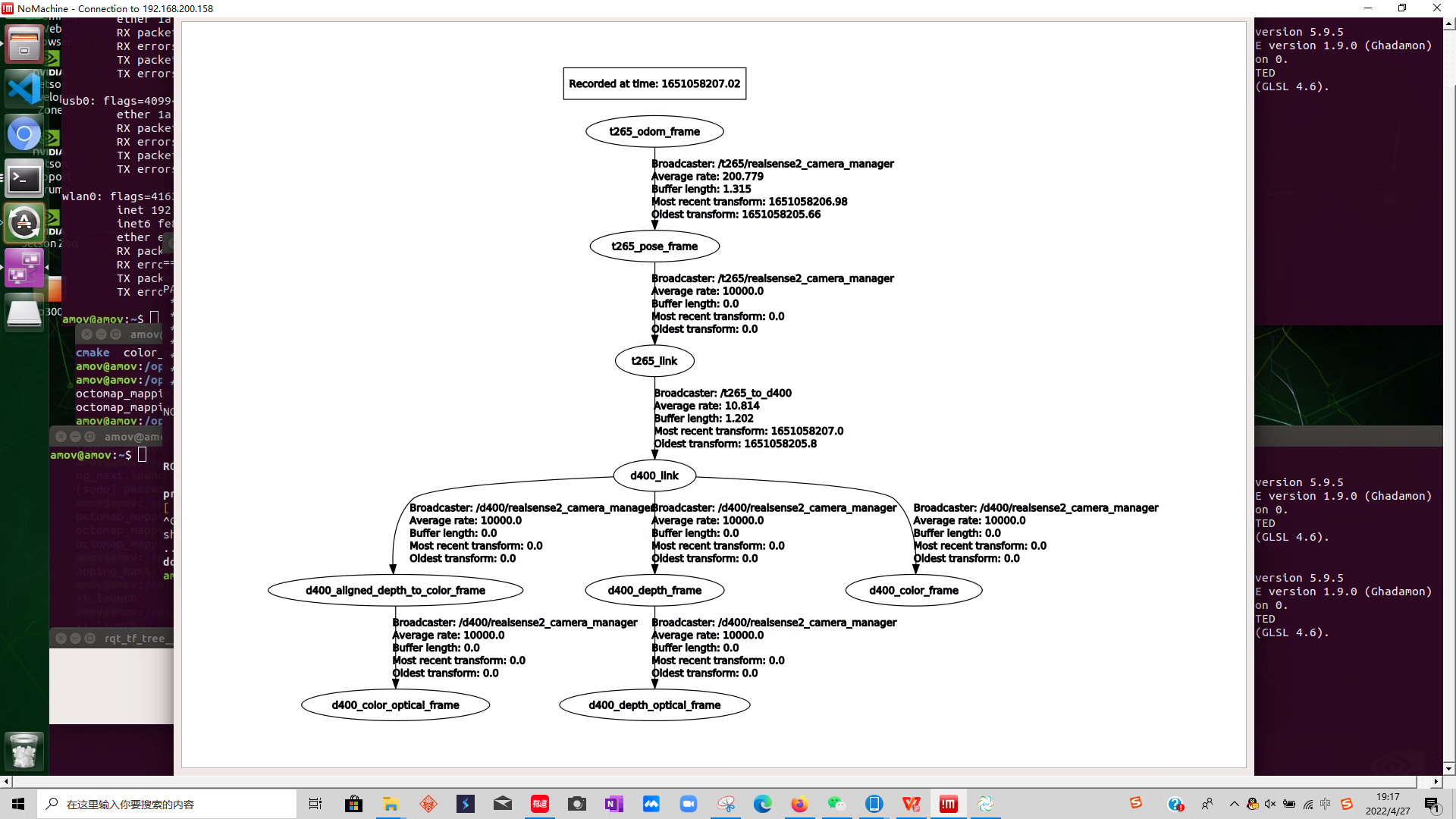This screenshot has width=1456, height=819.
Task: Click right arrow of horizontal scrollbar
Action: pyautogui.click(x=1436, y=781)
